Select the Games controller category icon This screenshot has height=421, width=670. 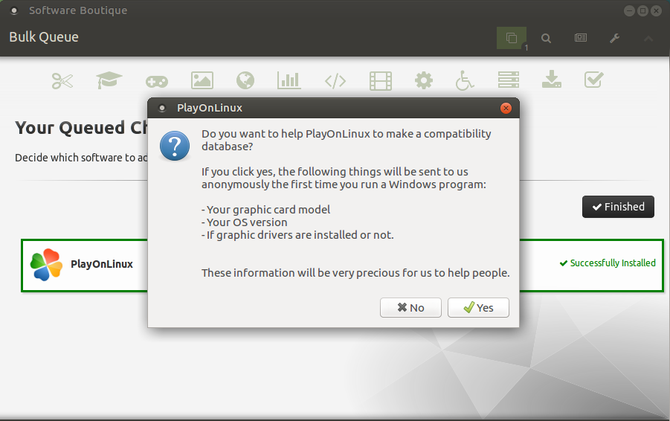point(157,80)
